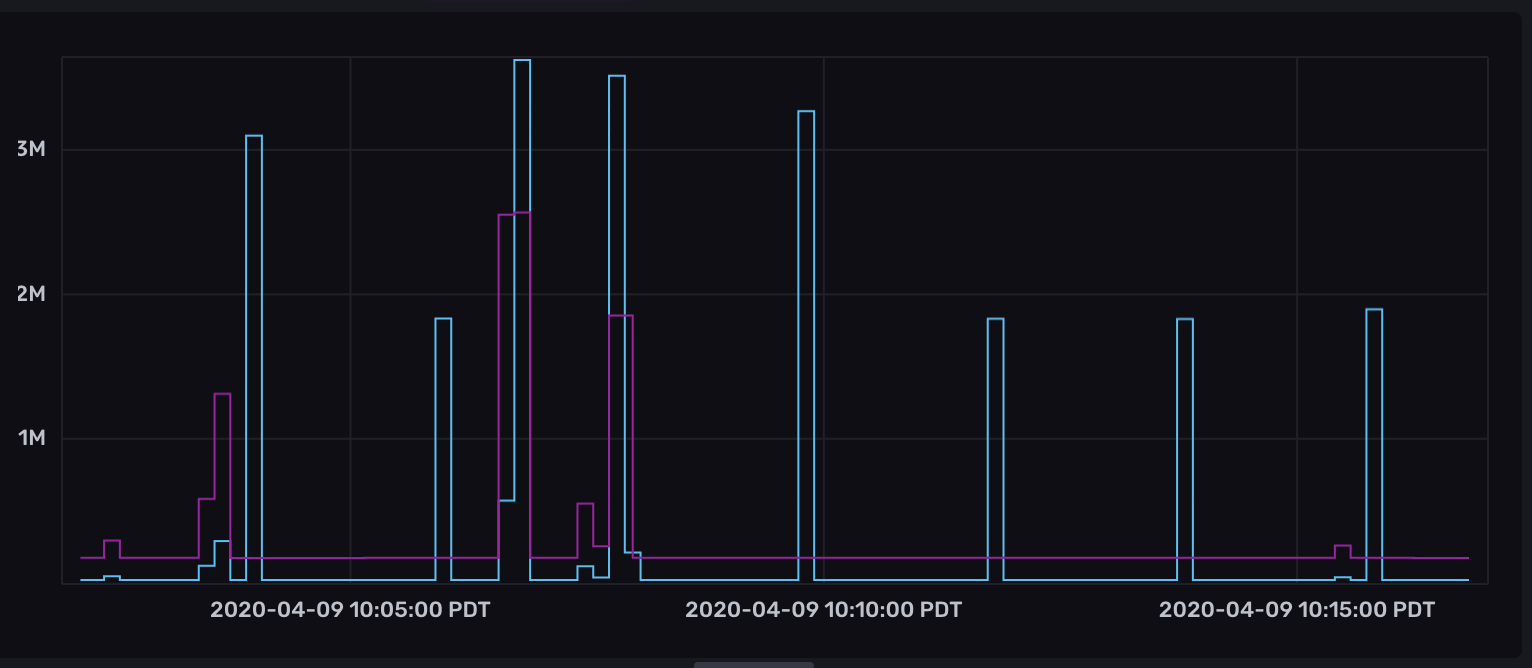
Task: Select the purple peak above 1M before 10:05:00
Action: click(222, 394)
